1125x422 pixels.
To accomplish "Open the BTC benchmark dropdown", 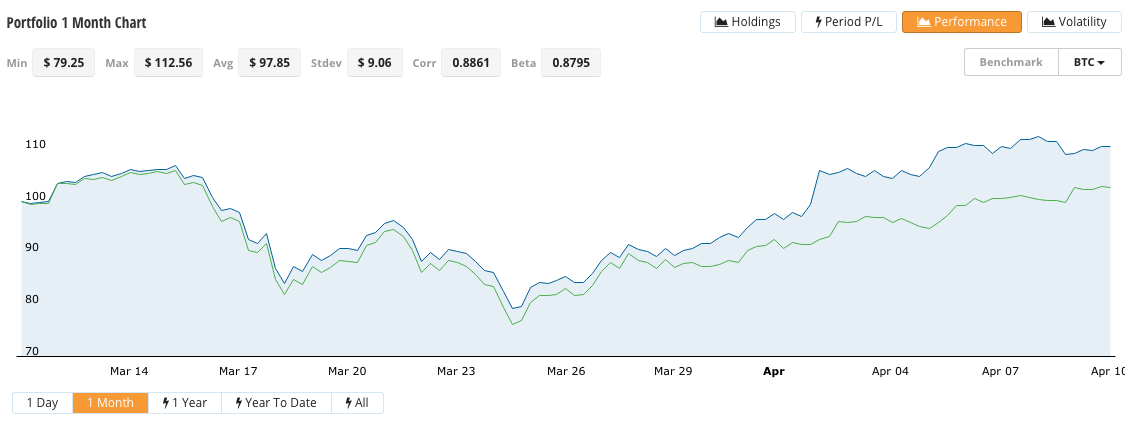I will (x=1088, y=62).
